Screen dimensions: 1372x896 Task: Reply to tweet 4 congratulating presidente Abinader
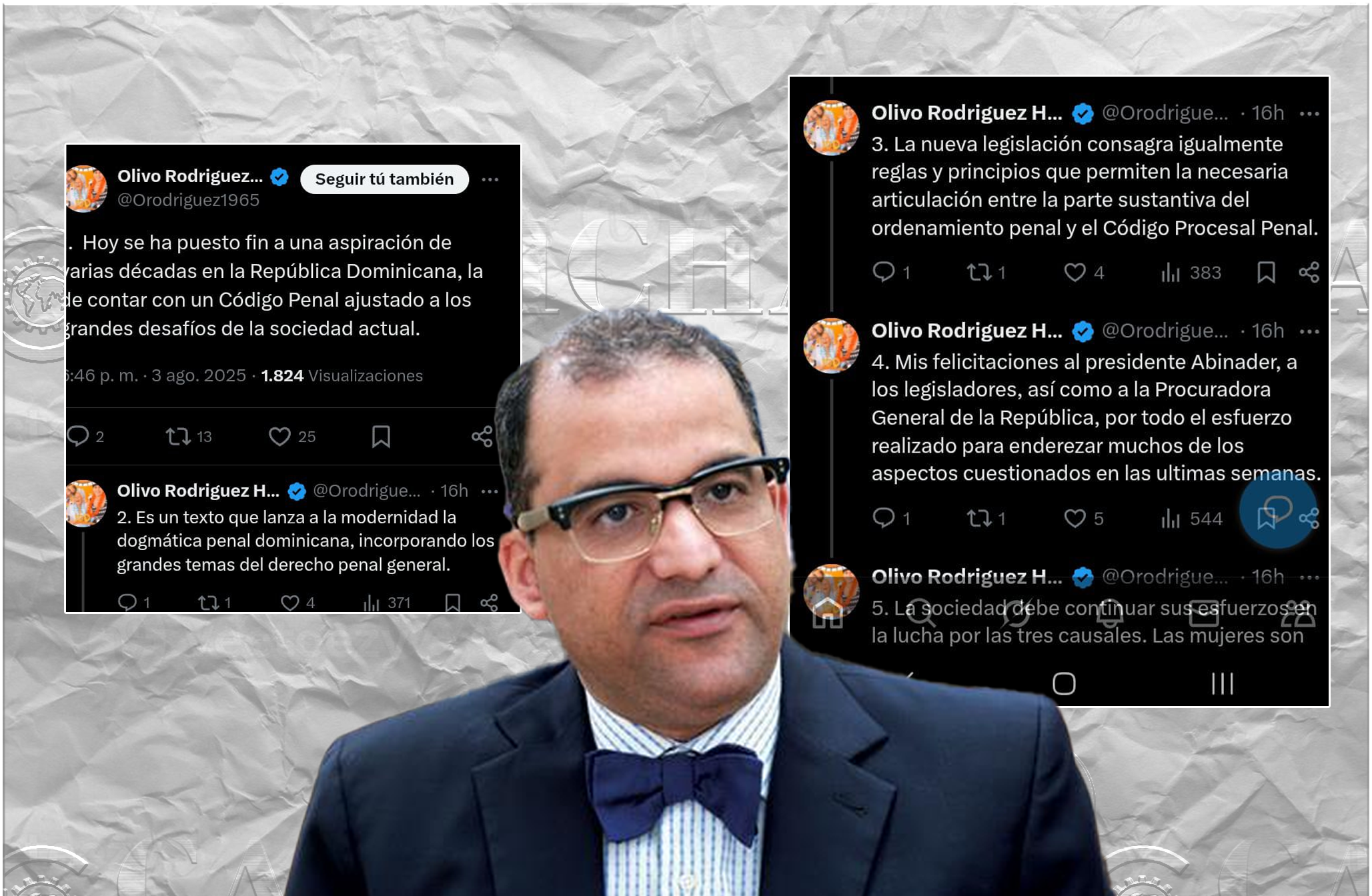884,517
